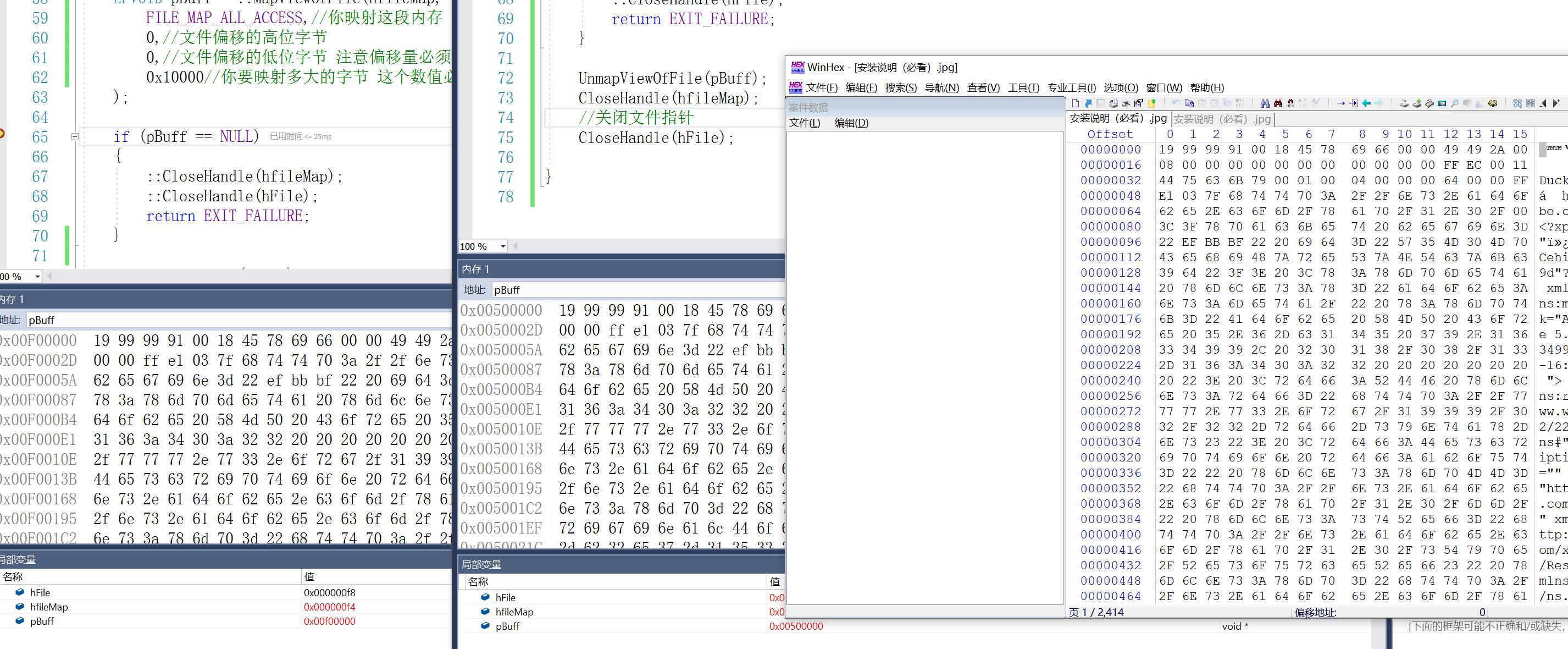Click the Offset column header in WinHex
This screenshot has width=1568, height=649.
1110,134
